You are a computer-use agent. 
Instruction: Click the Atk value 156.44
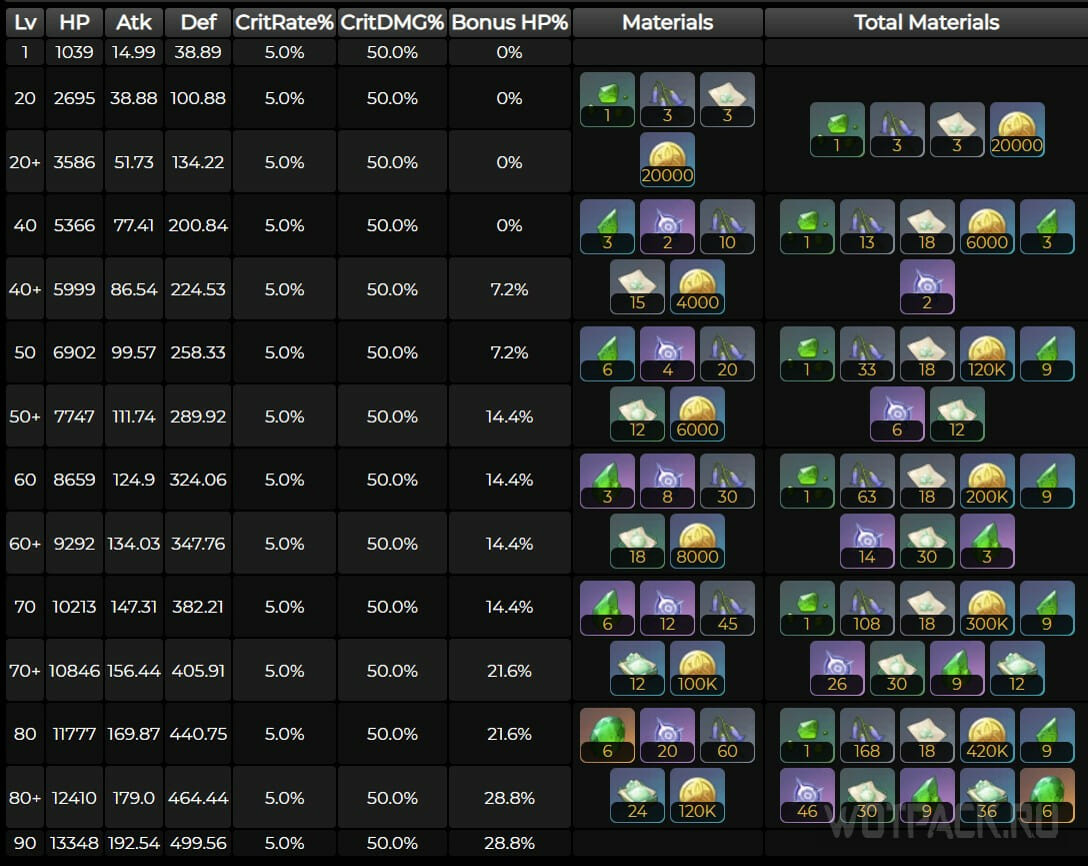pos(134,671)
